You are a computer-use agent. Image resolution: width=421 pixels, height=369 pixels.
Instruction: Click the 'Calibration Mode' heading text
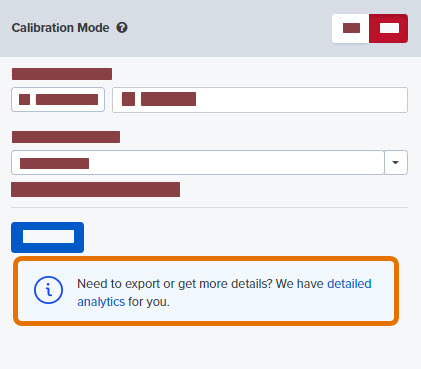[x=60, y=28]
